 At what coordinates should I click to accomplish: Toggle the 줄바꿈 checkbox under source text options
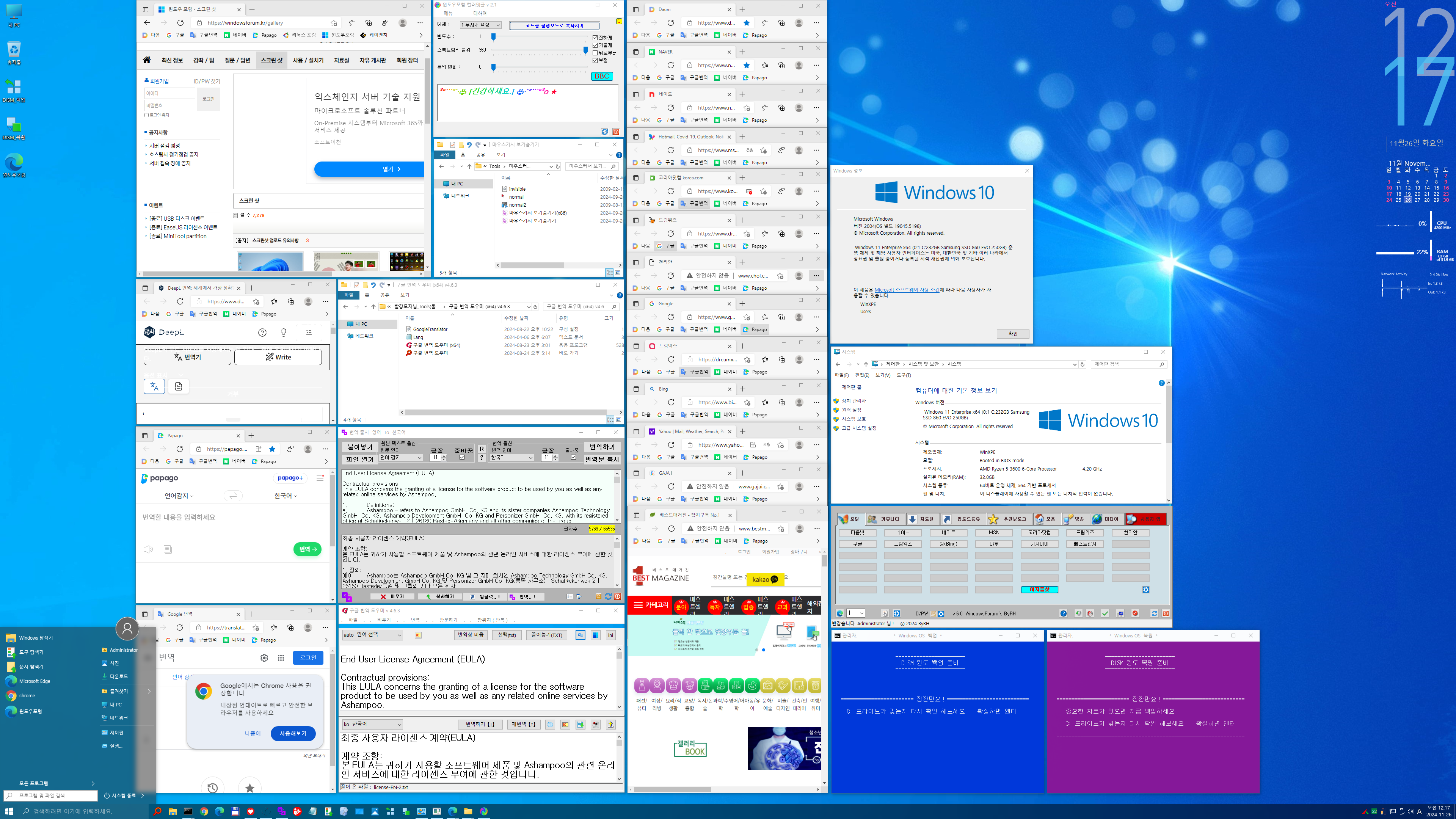pos(462,457)
